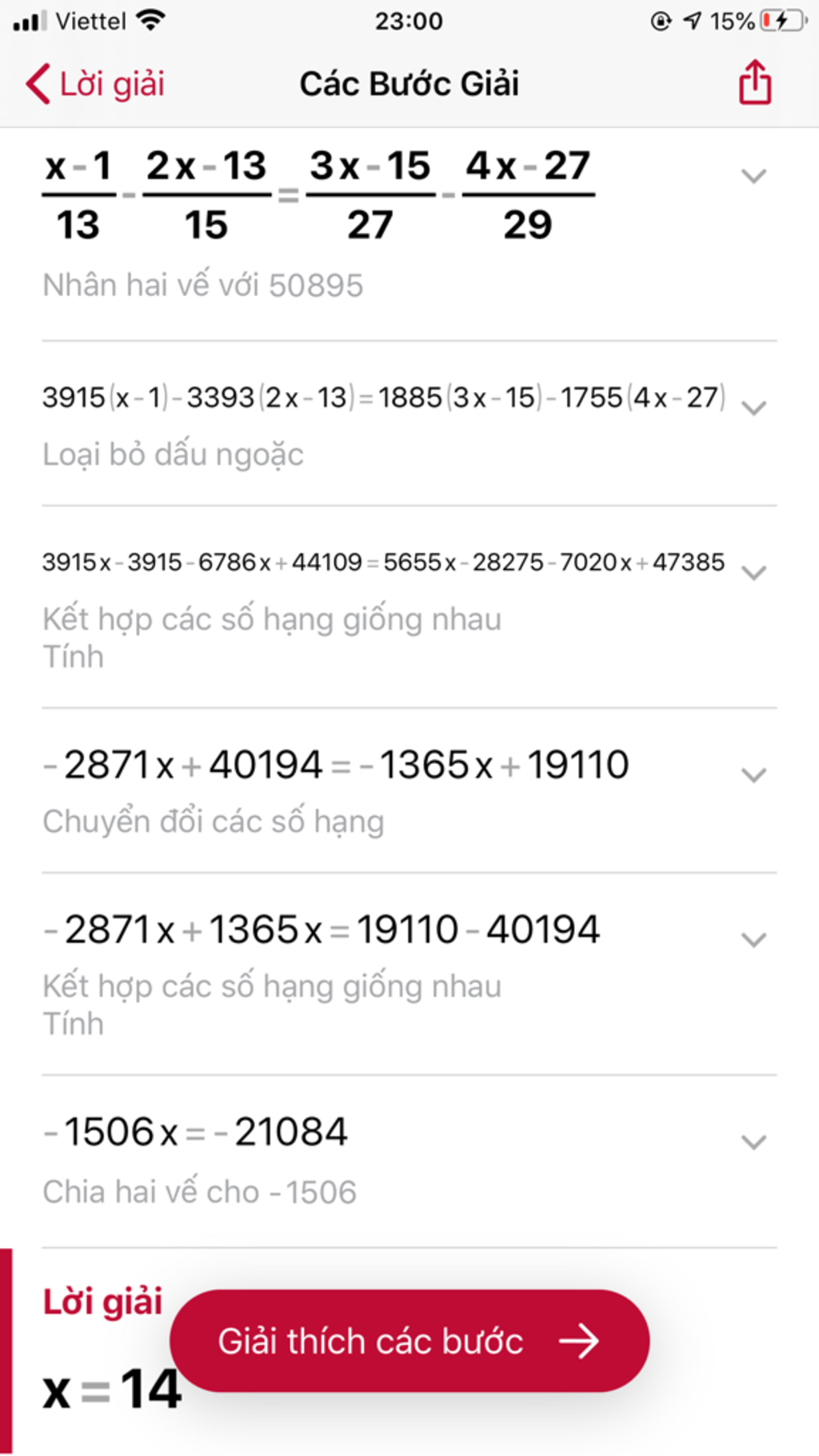Tap the share icon in header
Screen dimensions: 819x1456
pyautogui.click(x=754, y=82)
